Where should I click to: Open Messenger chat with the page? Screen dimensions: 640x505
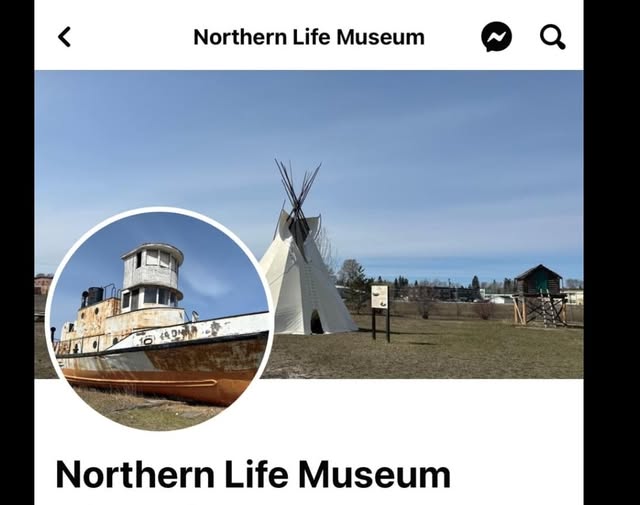pyautogui.click(x=496, y=37)
